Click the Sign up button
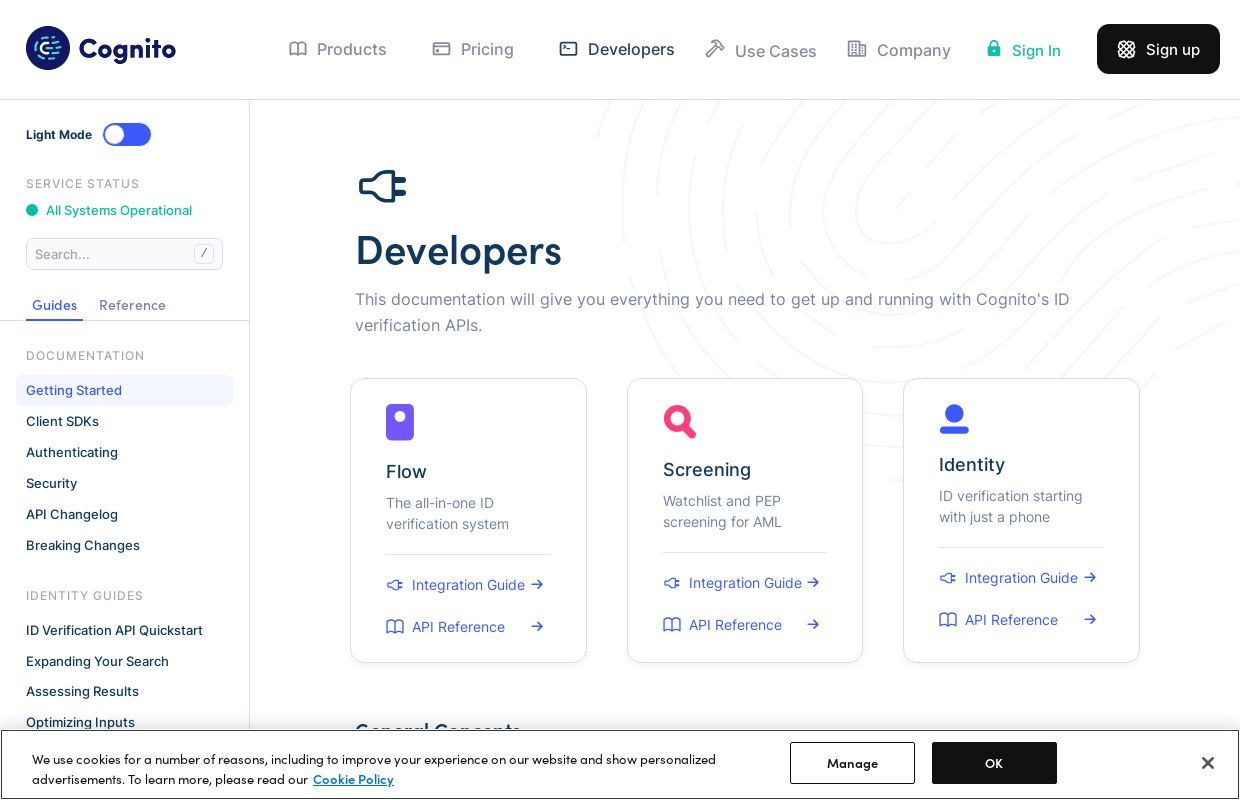The width and height of the screenshot is (1240, 800). 1158,49
